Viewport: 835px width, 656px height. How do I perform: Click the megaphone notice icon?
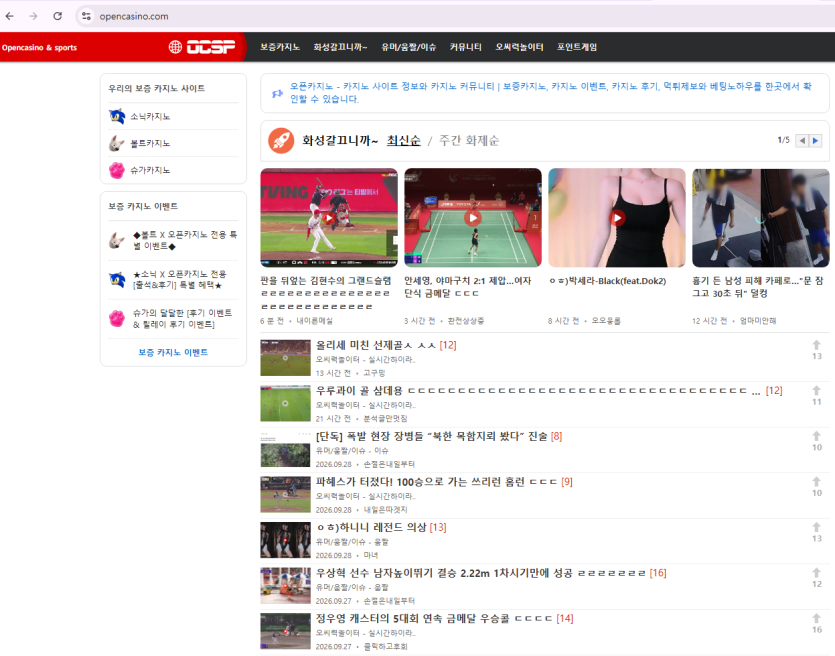point(277,94)
